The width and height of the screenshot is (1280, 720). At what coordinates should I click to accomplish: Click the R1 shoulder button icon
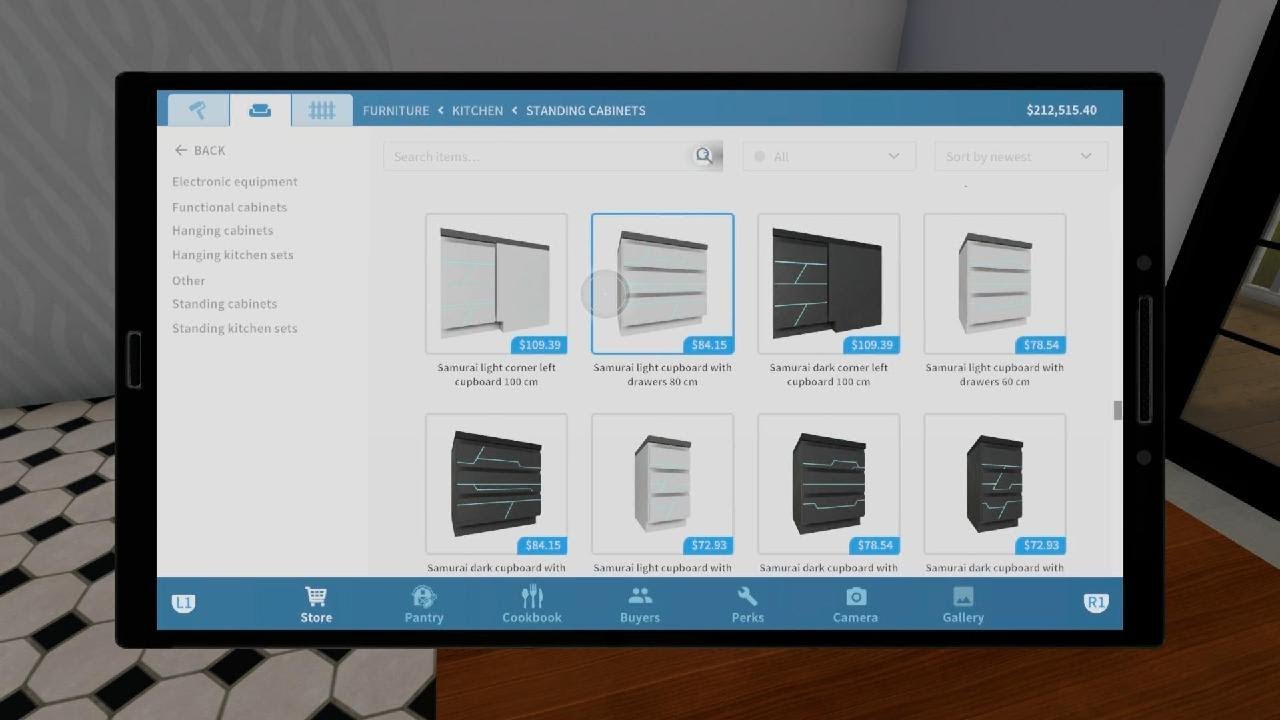1096,603
